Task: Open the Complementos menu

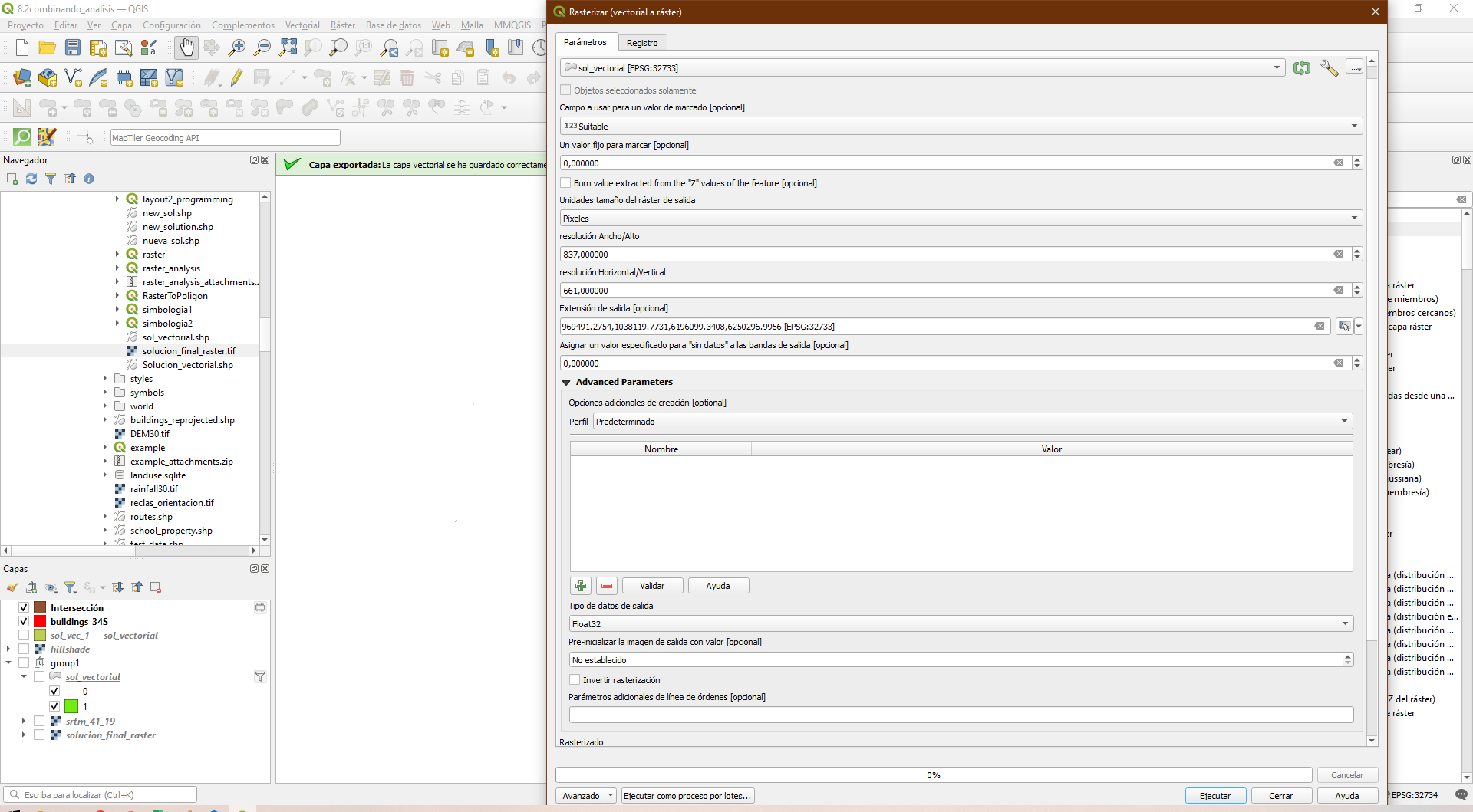Action: click(243, 25)
